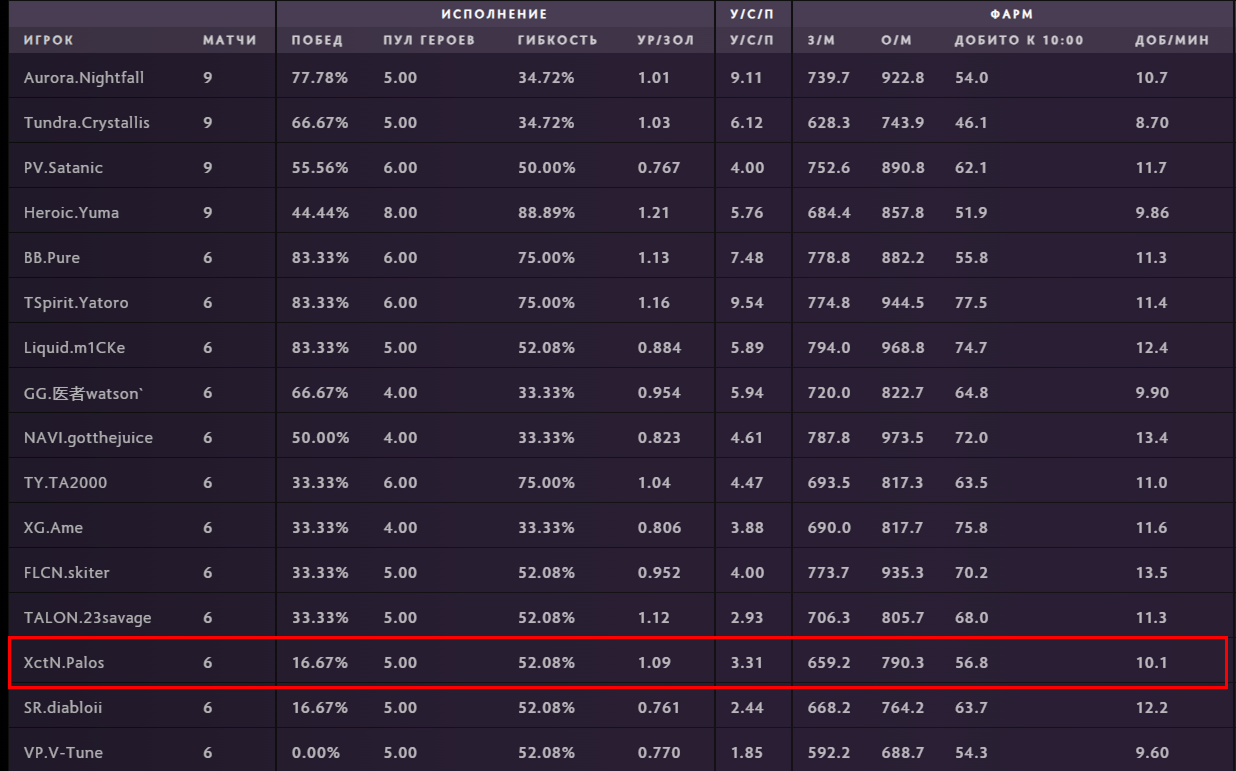Click FLCN.skiter ДОБ/МИН value 13.5
Image resolution: width=1236 pixels, height=771 pixels.
(x=1151, y=572)
